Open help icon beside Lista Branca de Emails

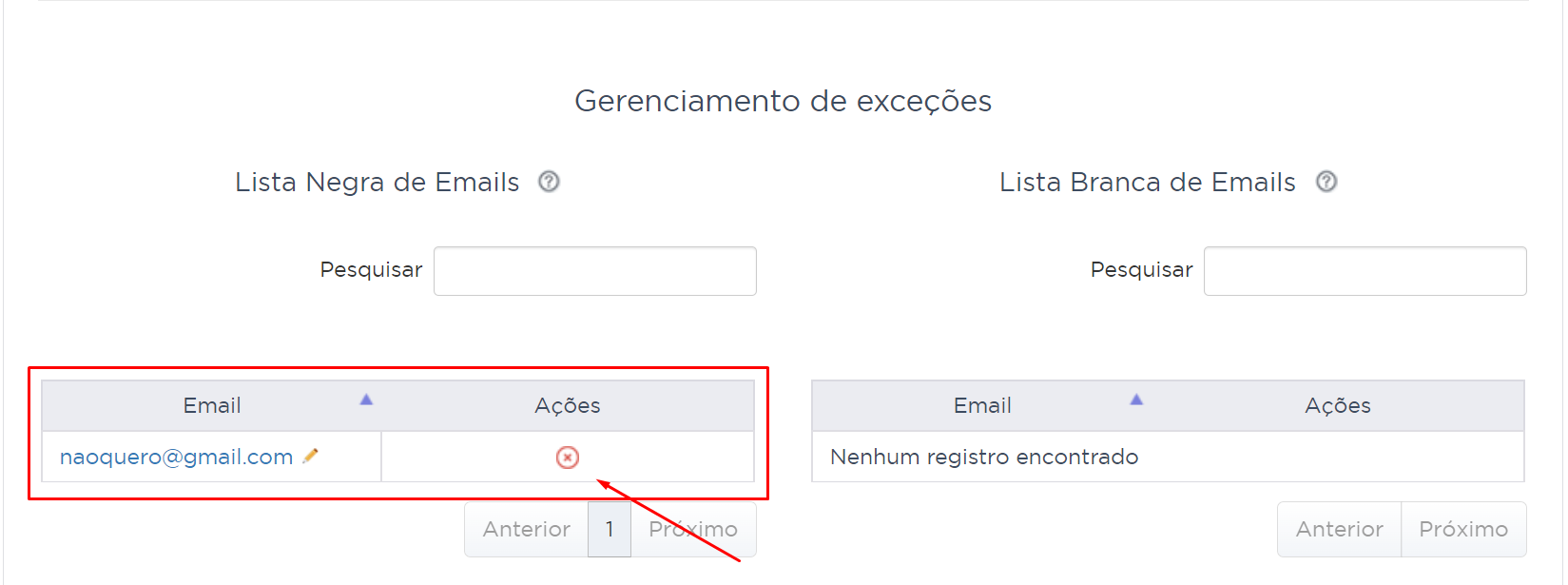1326,182
